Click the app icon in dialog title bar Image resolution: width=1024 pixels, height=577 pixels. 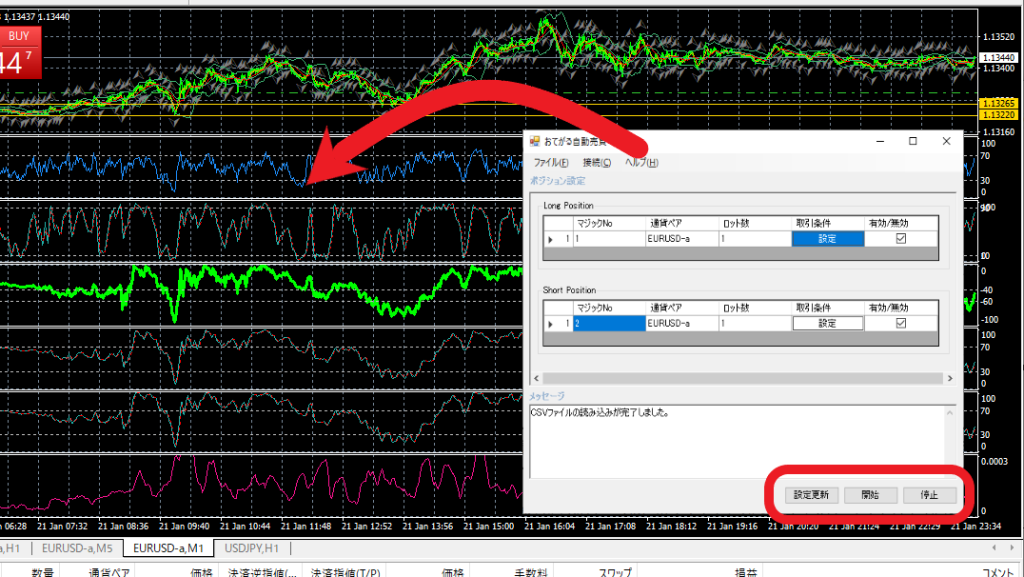pyautogui.click(x=535, y=142)
